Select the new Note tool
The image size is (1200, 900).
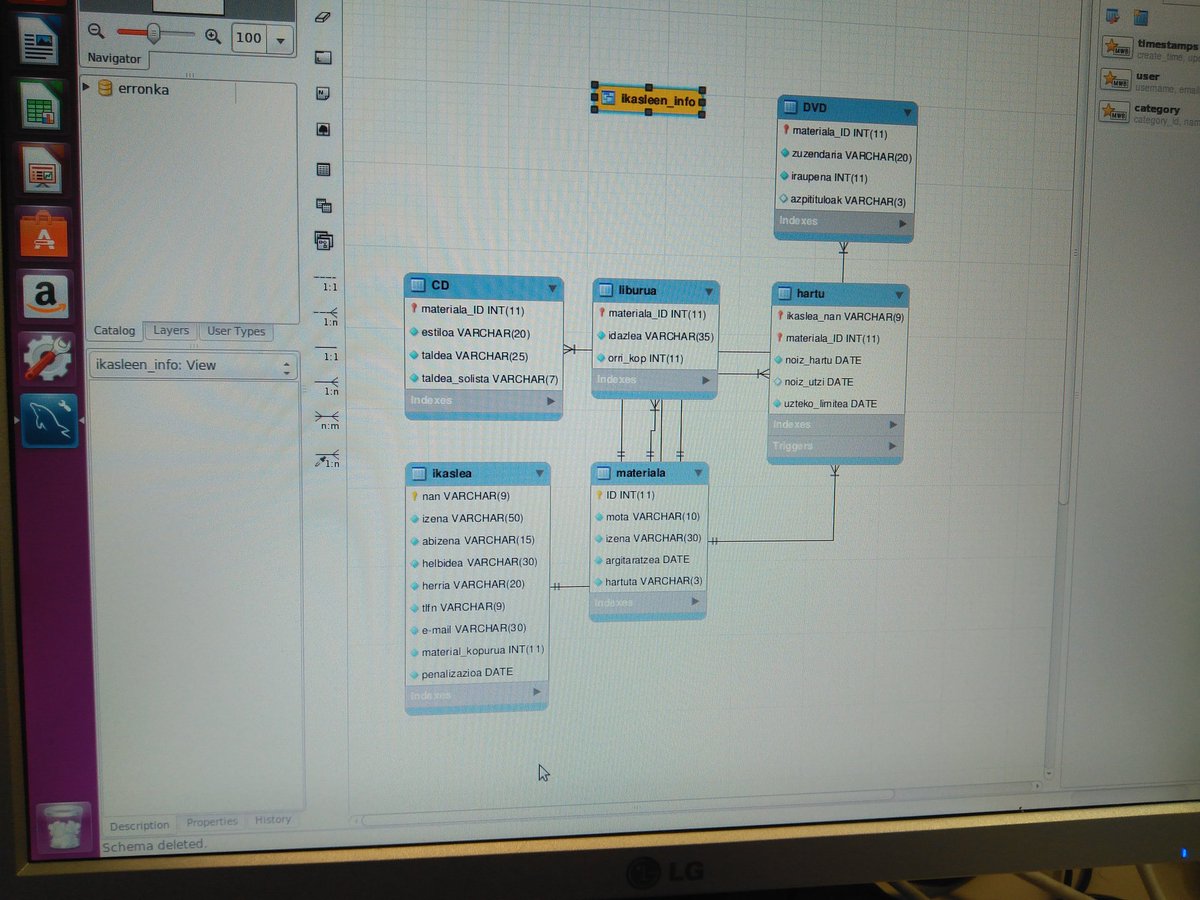coord(322,94)
